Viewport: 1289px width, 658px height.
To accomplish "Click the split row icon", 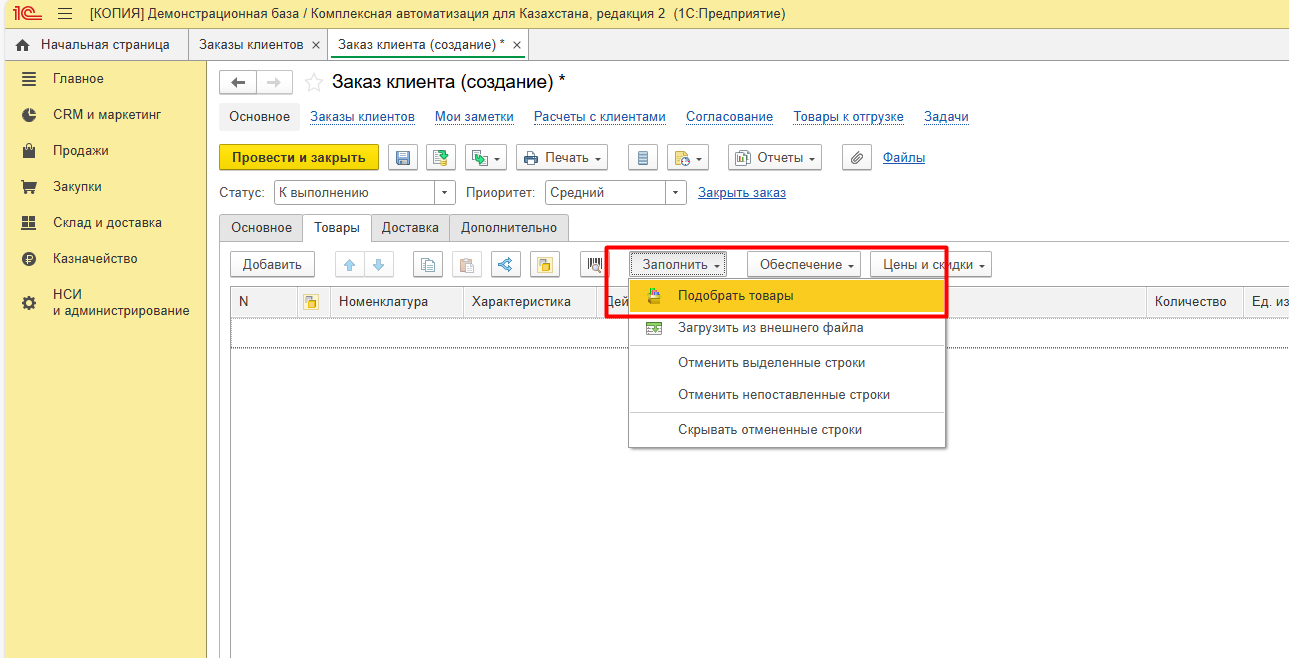I will tap(505, 265).
